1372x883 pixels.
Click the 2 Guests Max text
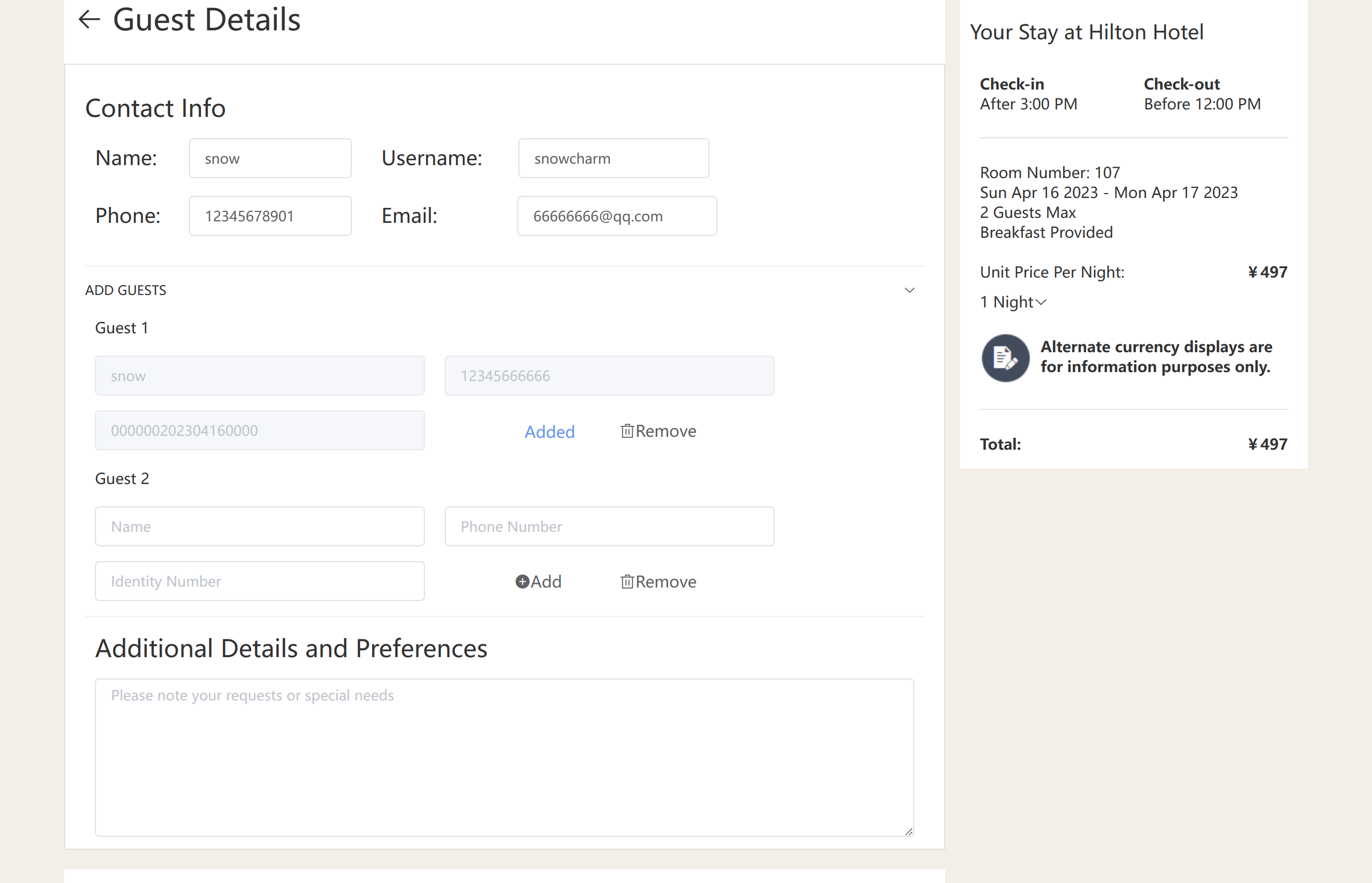point(1028,212)
